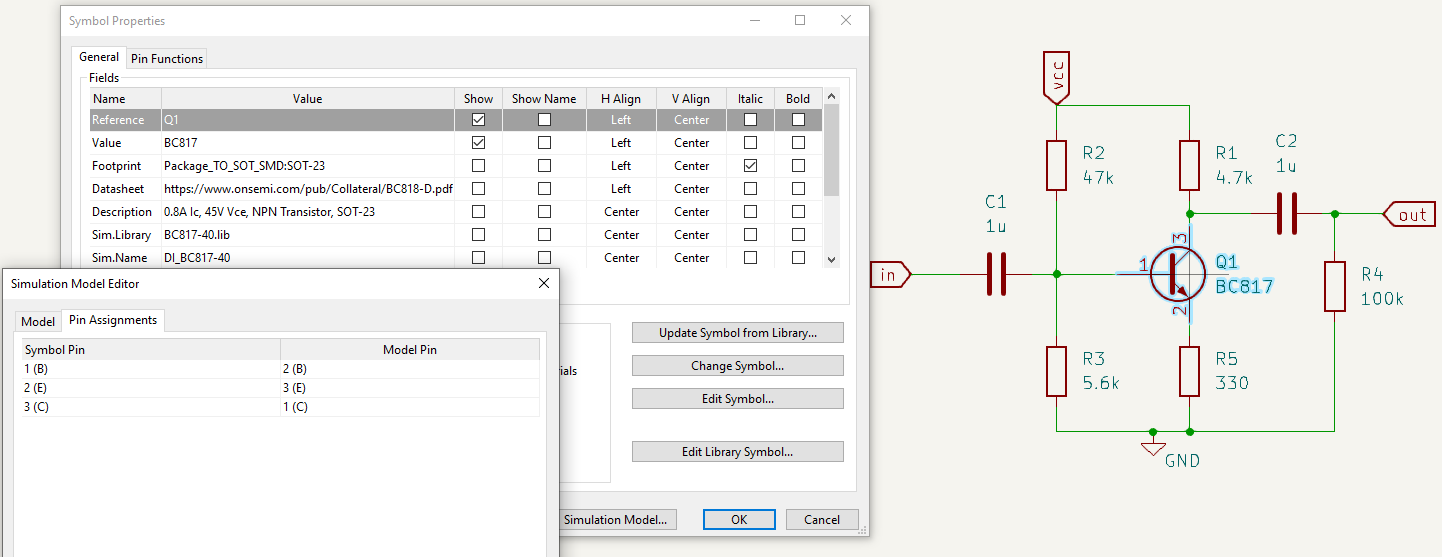This screenshot has height=557, width=1442.
Task: Select the 'out' hierarchical label
Action: click(x=1410, y=214)
